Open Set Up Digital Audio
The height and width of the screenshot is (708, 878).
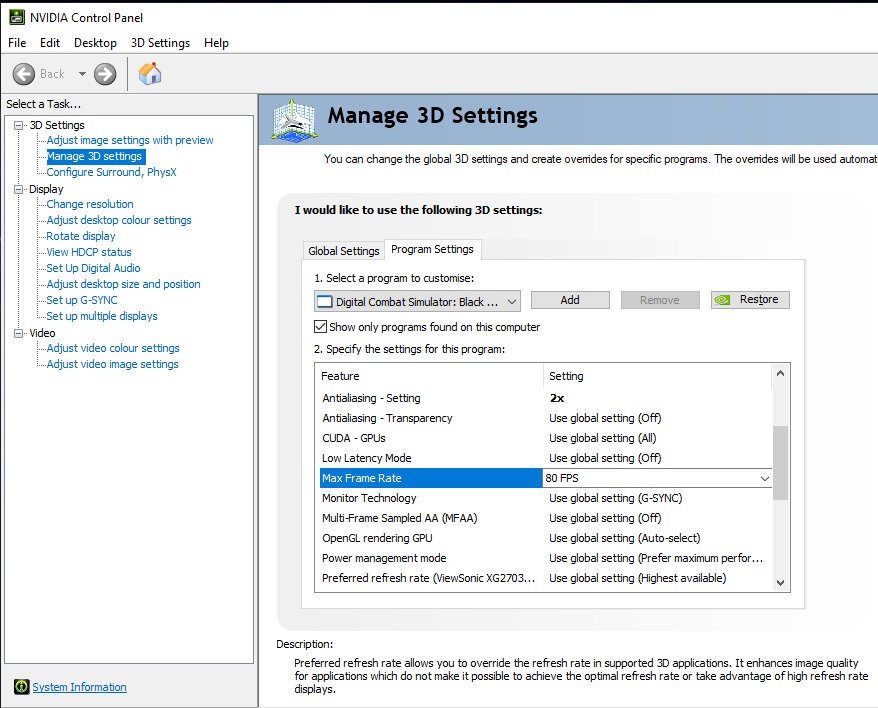tap(93, 268)
